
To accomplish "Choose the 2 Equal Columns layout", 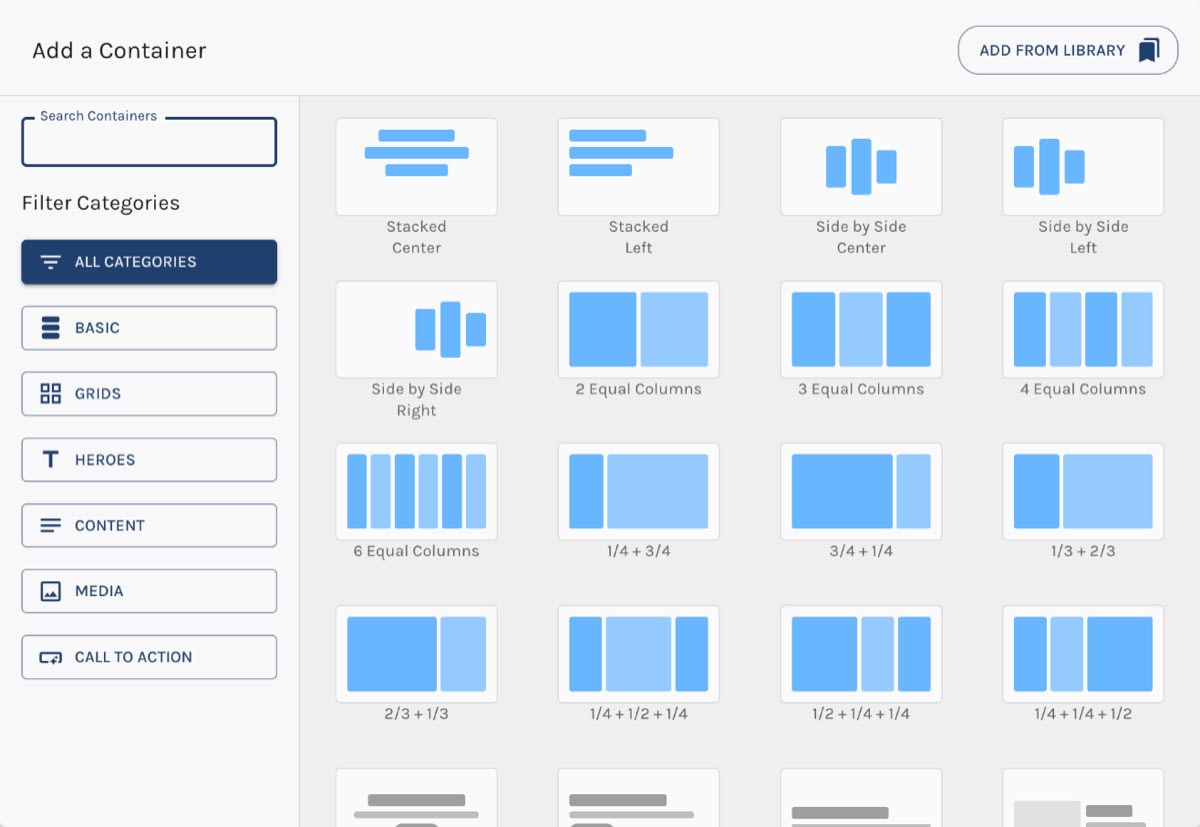I will (638, 329).
